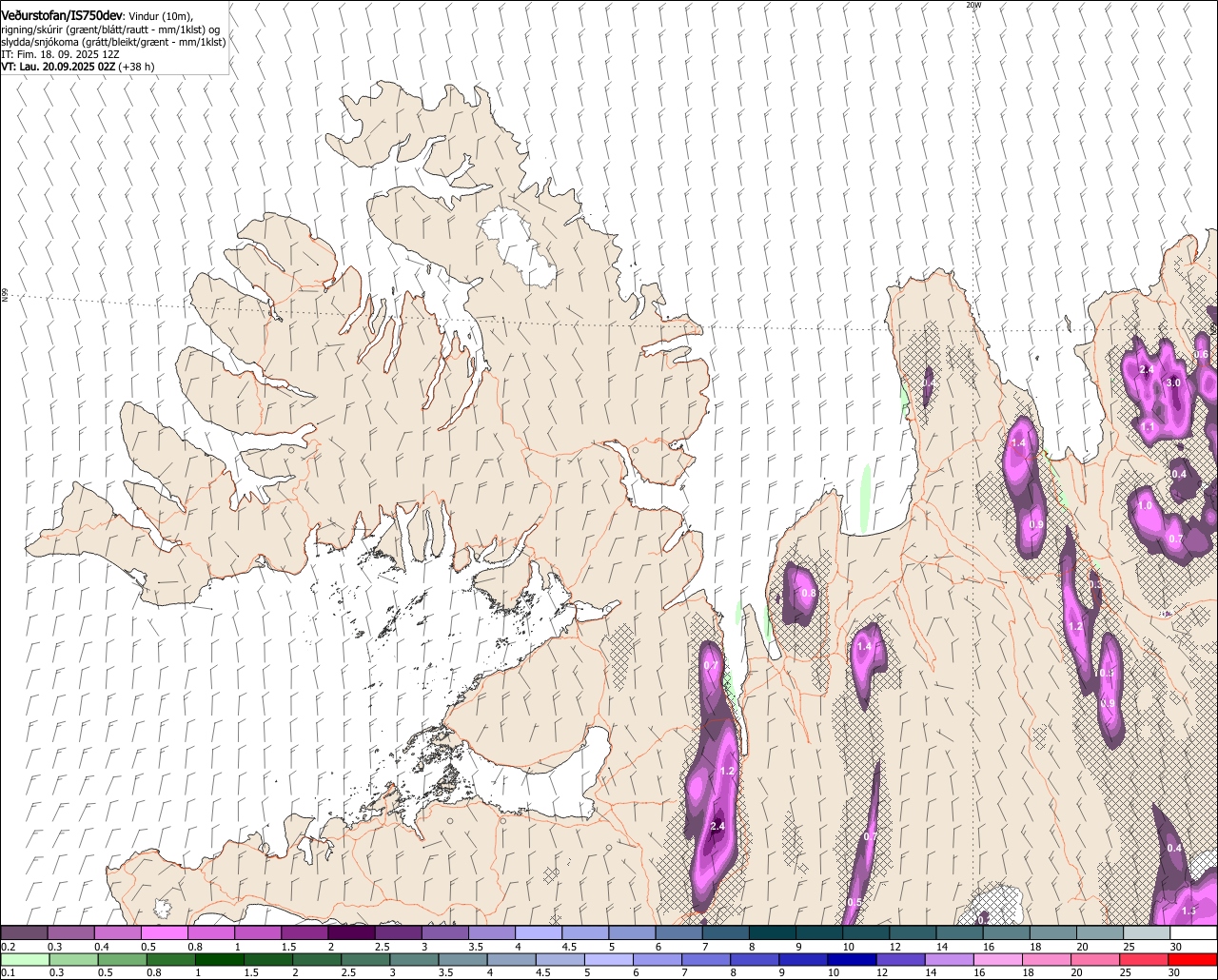Click the "30" label under the red swatch
Screen dimensions: 1218x980
(x=1175, y=972)
